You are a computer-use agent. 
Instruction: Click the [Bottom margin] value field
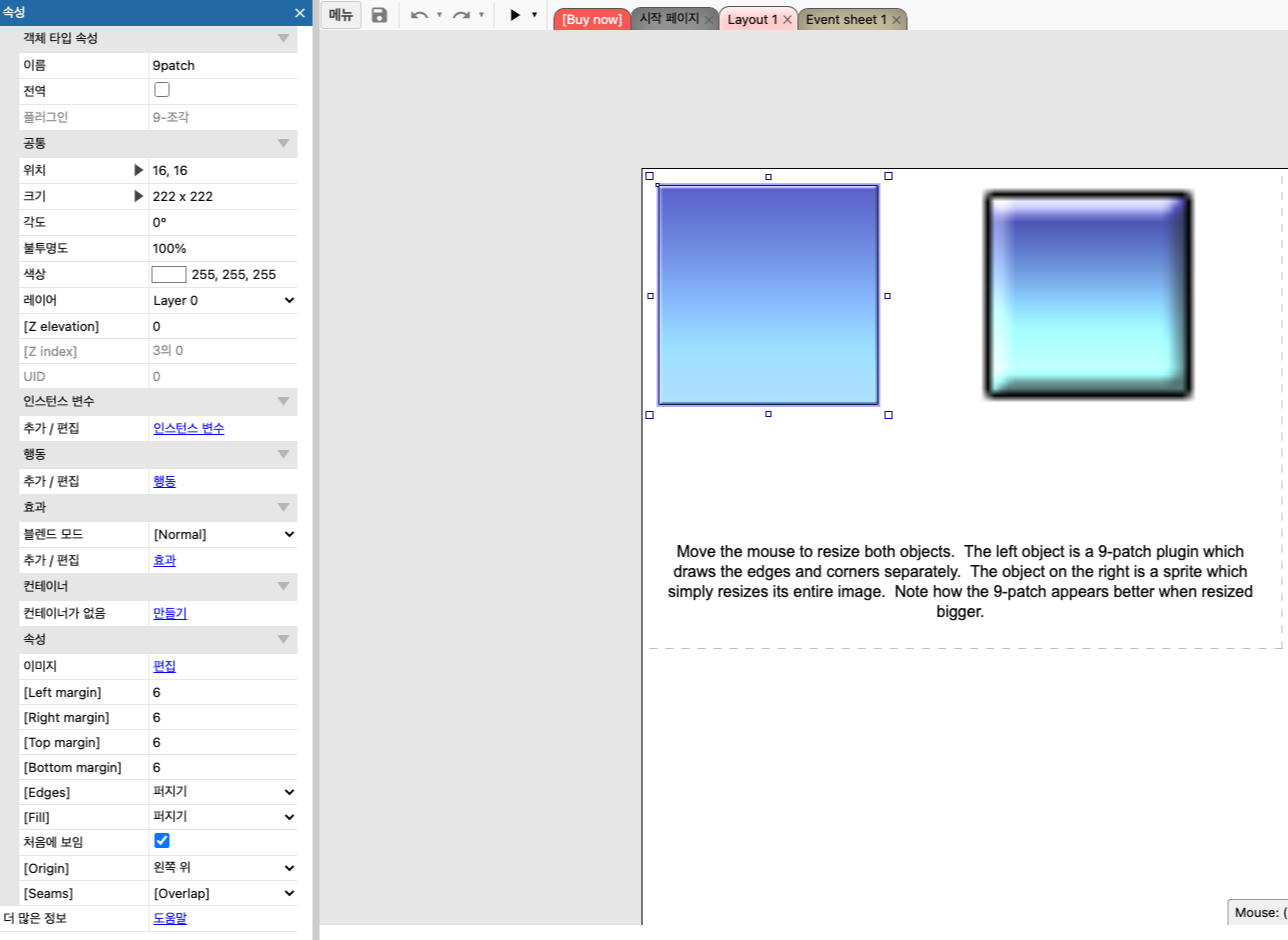[x=223, y=768]
